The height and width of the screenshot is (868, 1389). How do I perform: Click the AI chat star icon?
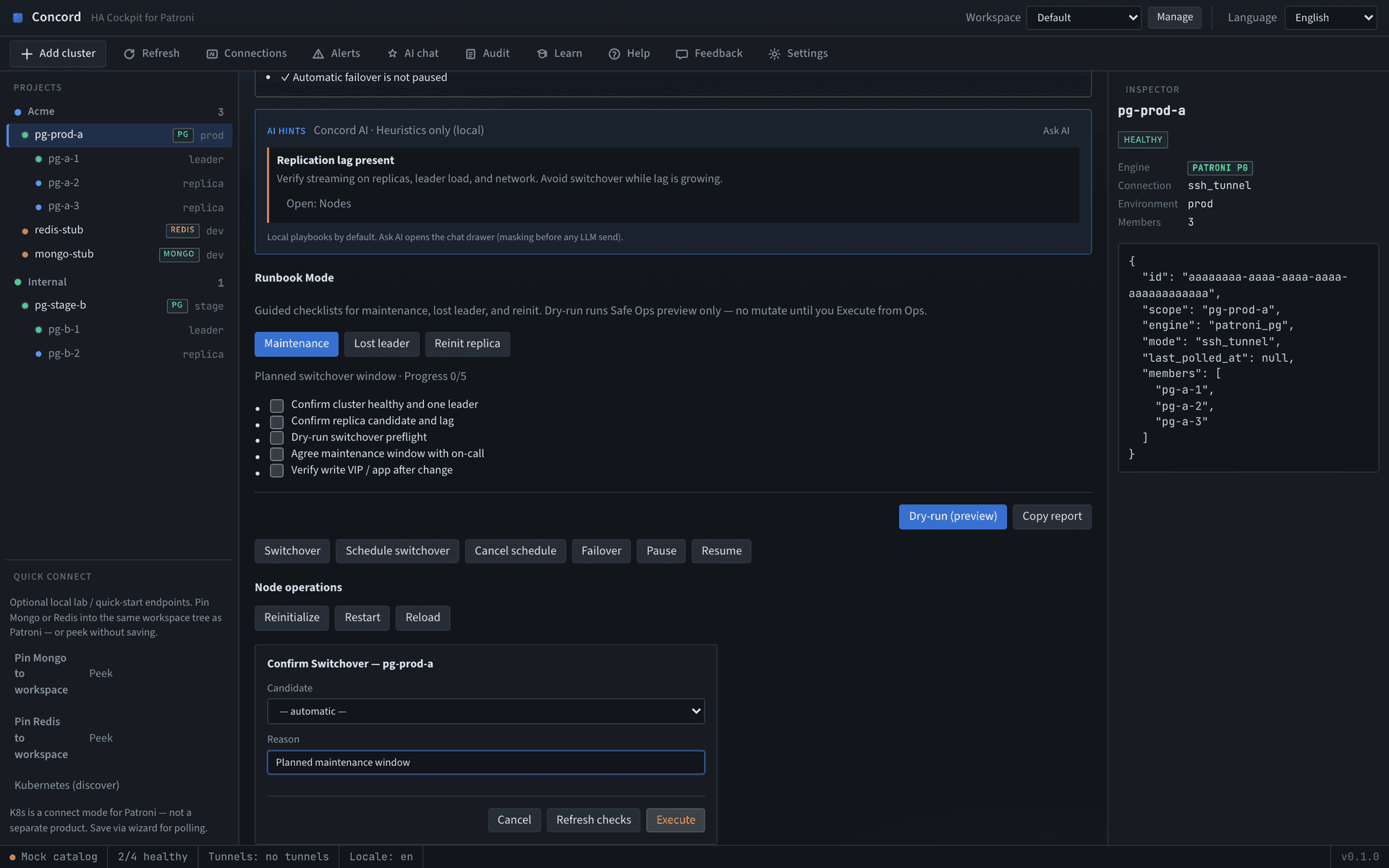pyautogui.click(x=392, y=54)
